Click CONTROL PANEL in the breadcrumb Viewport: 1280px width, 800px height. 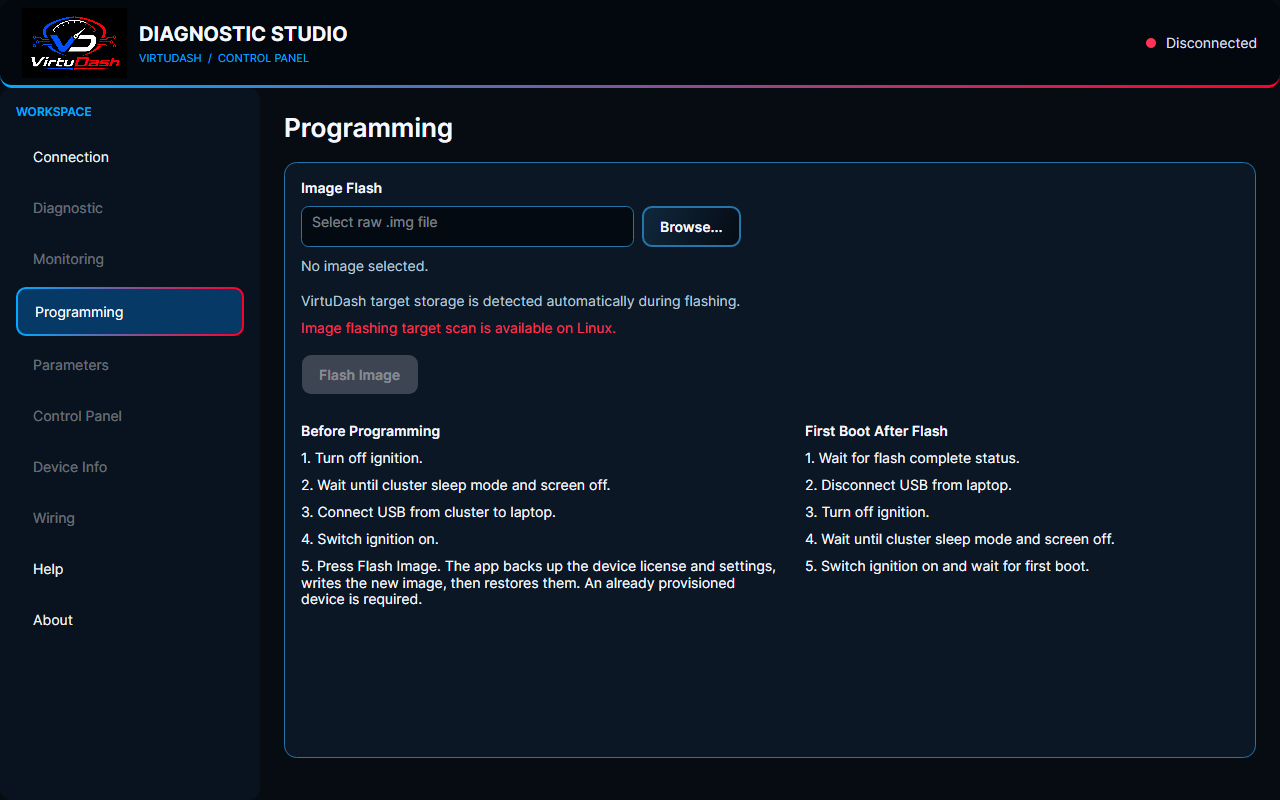click(x=263, y=58)
